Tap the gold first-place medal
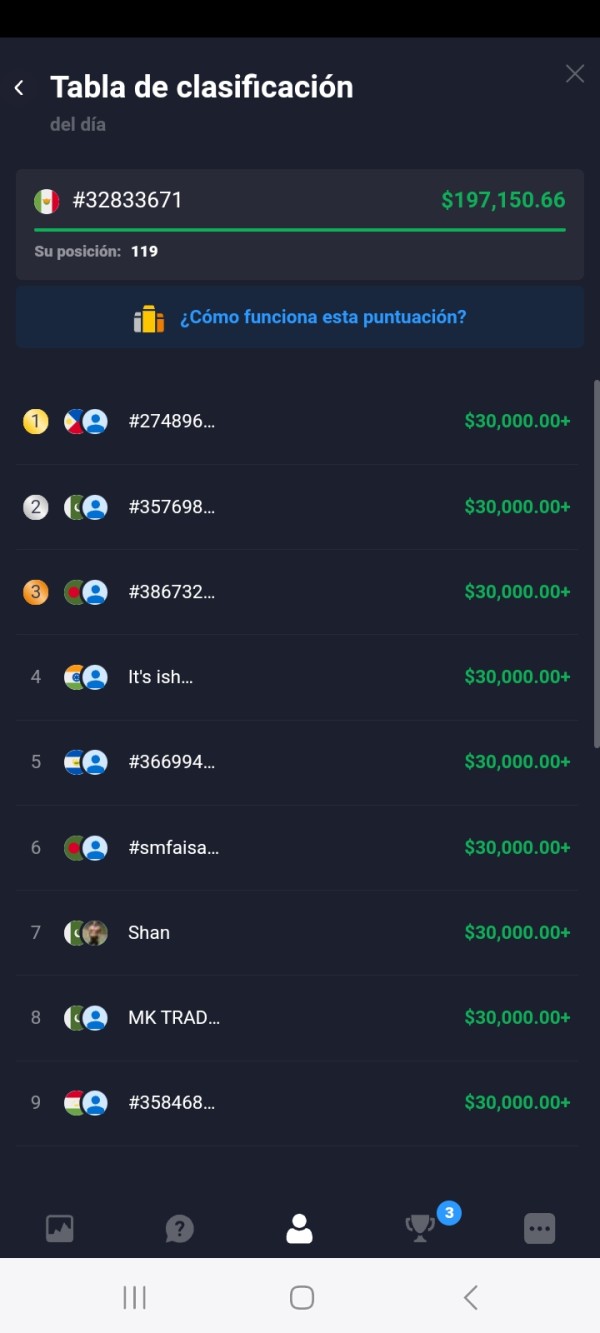600x1333 pixels. coord(36,422)
